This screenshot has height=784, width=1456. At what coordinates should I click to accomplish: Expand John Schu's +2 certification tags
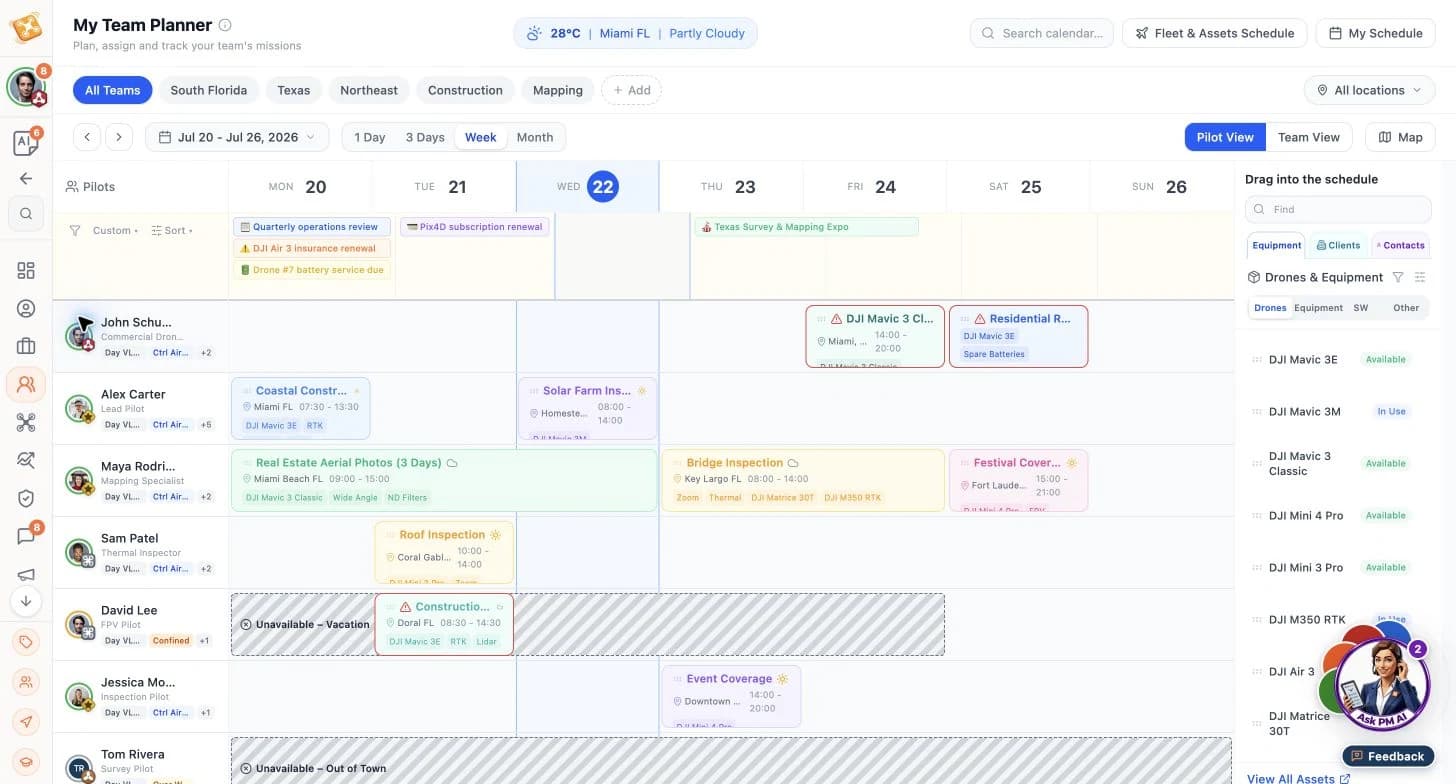point(206,352)
